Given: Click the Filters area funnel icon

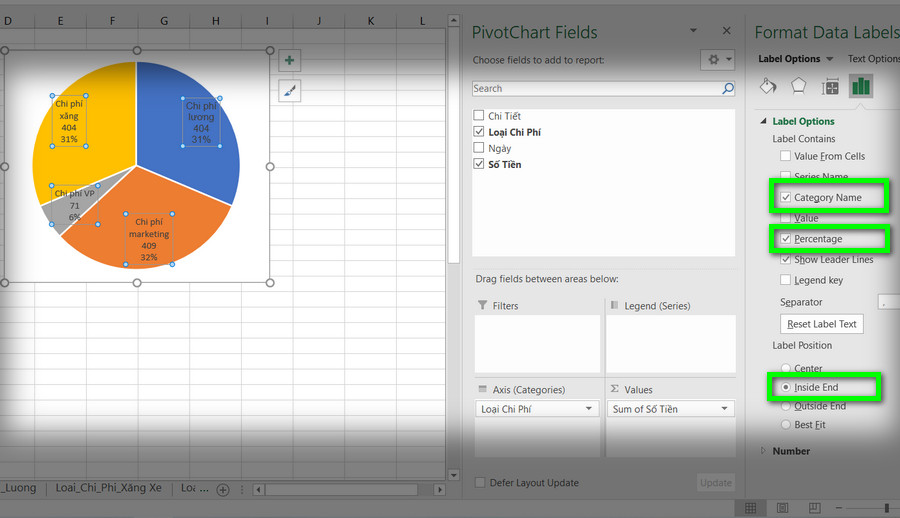Looking at the screenshot, I should coord(483,305).
